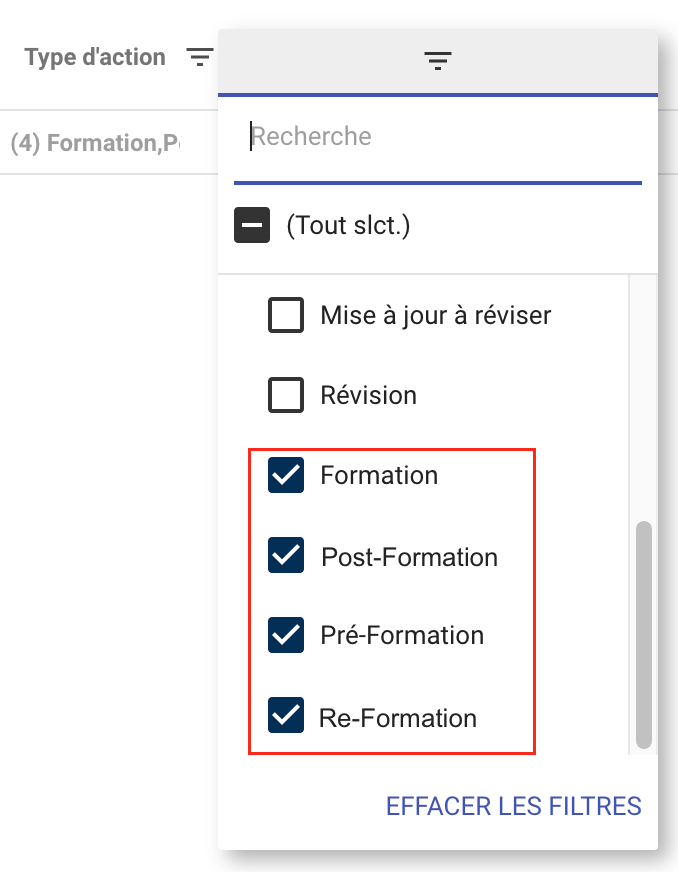This screenshot has width=678, height=872.
Task: Click the "Révision" option label text
Action: pos(368,396)
